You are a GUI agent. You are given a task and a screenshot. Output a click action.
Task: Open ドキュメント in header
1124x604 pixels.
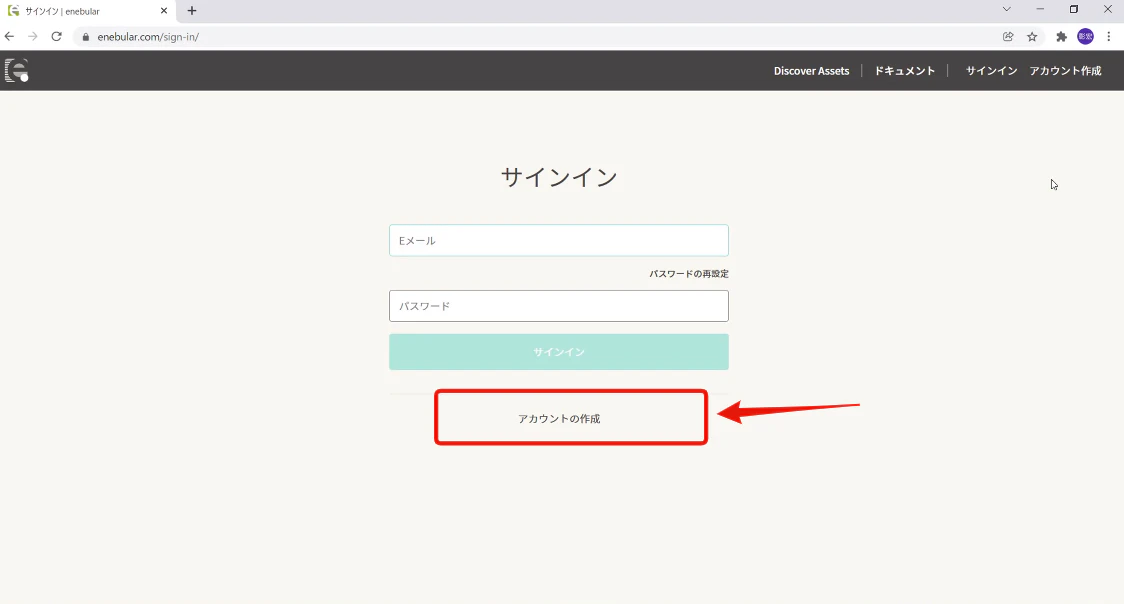(905, 71)
